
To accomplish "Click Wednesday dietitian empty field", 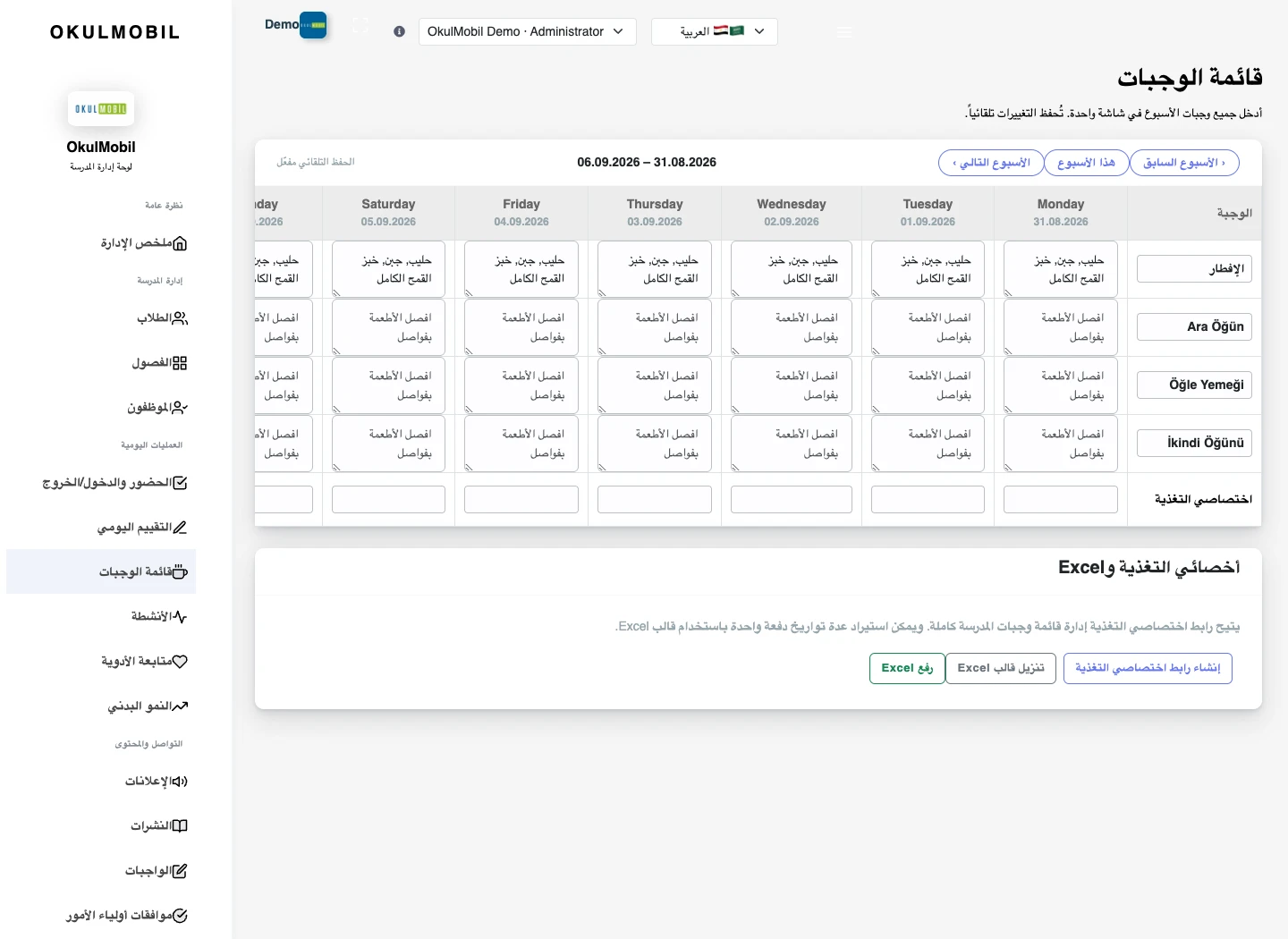I will pos(792,499).
